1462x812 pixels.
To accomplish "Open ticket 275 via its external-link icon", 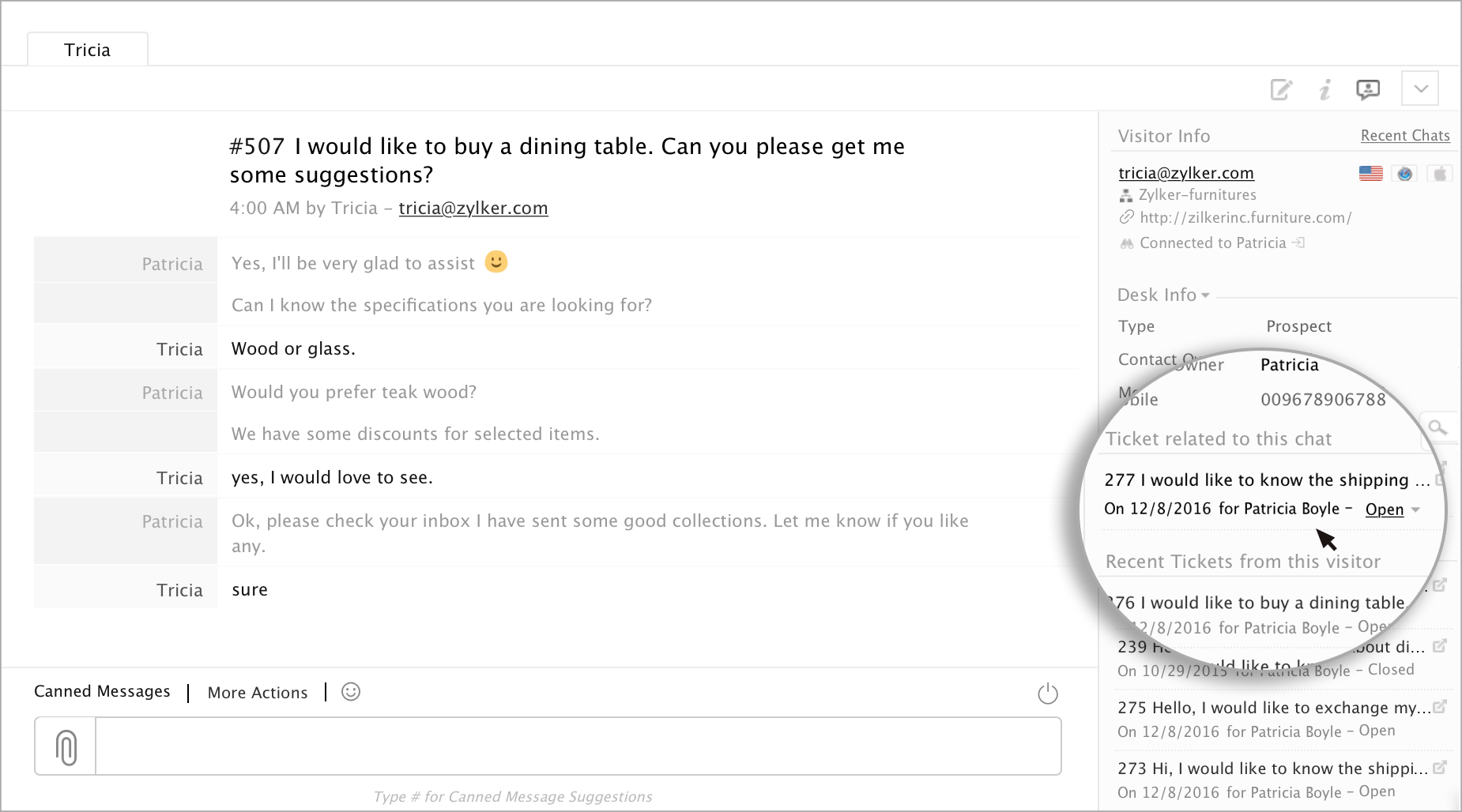I will [1440, 707].
